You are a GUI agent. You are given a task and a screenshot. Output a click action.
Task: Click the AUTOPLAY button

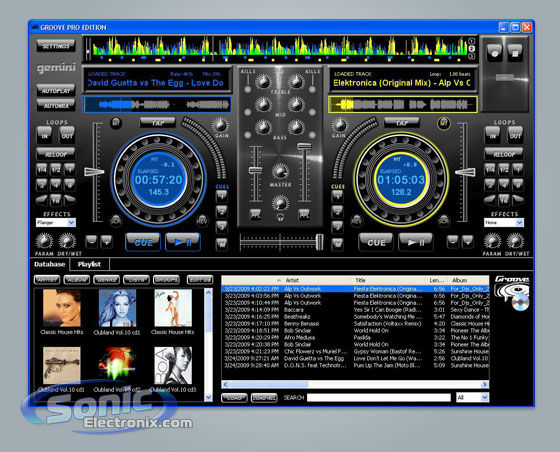[x=56, y=90]
